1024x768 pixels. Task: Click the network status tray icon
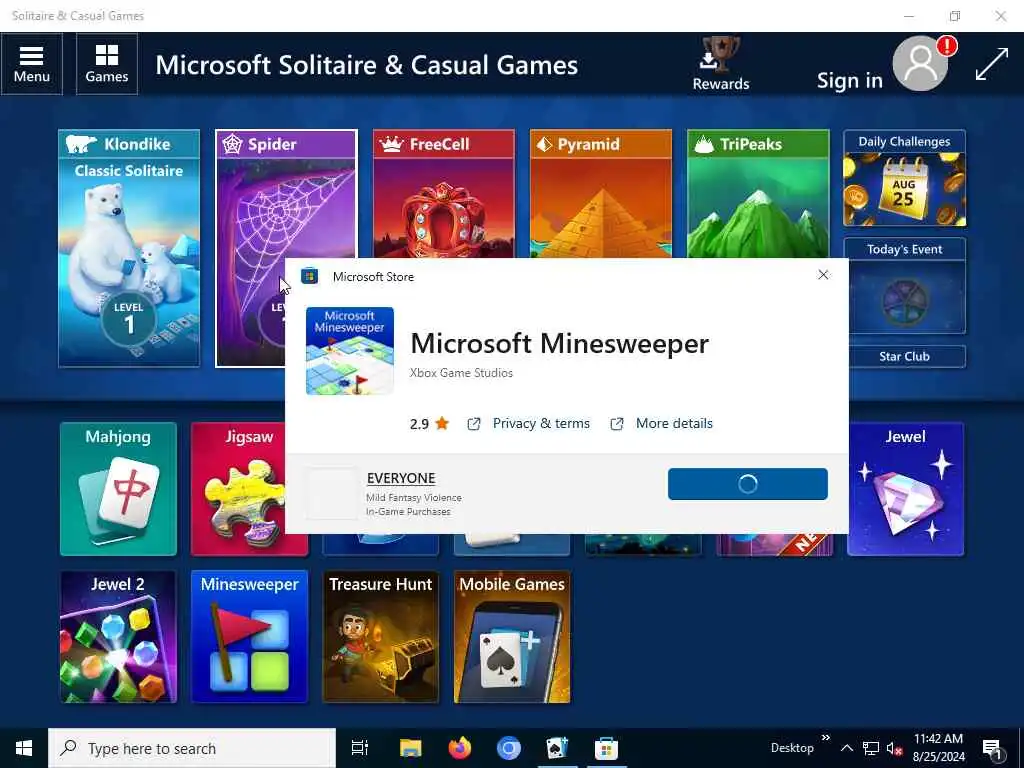coord(871,748)
